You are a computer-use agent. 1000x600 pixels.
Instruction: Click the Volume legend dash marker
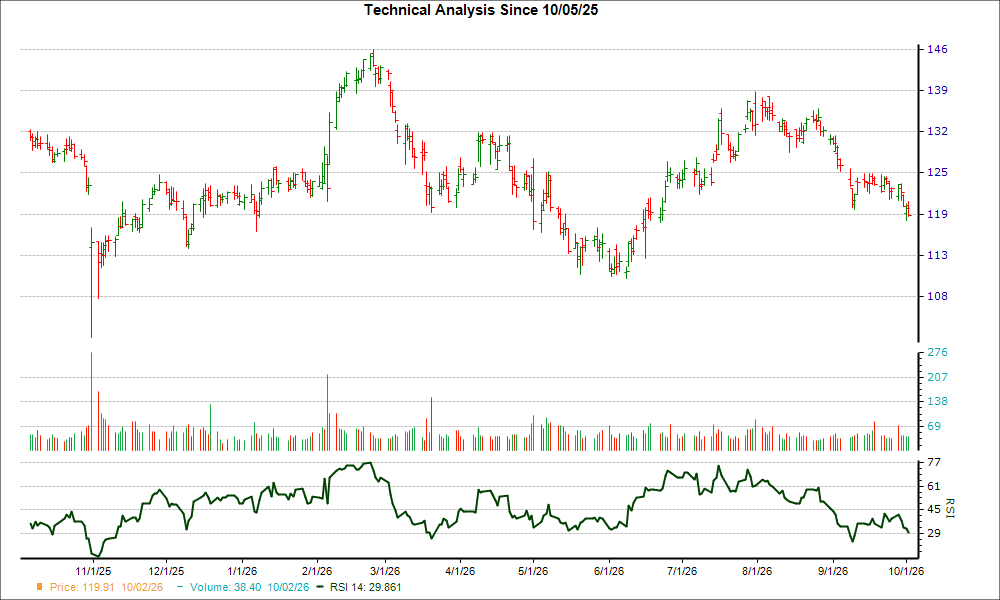coord(180,587)
